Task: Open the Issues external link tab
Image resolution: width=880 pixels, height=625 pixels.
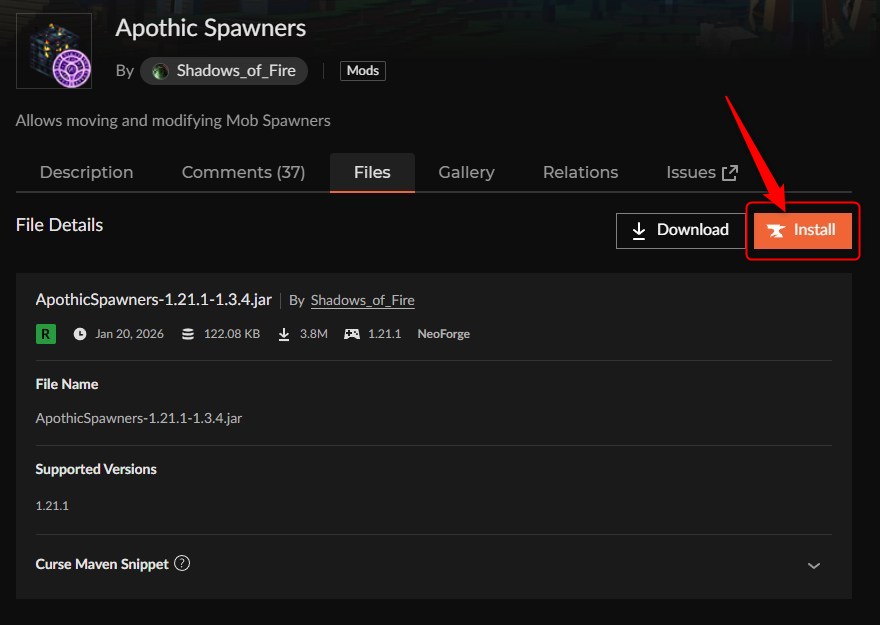Action: click(702, 172)
